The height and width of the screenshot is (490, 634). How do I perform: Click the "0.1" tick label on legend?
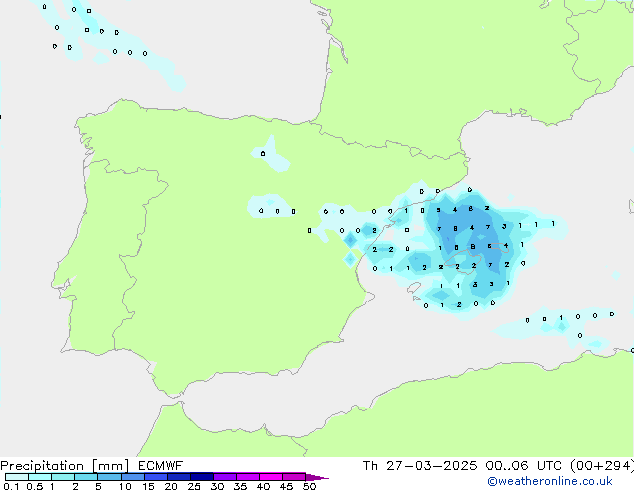pos(9,487)
